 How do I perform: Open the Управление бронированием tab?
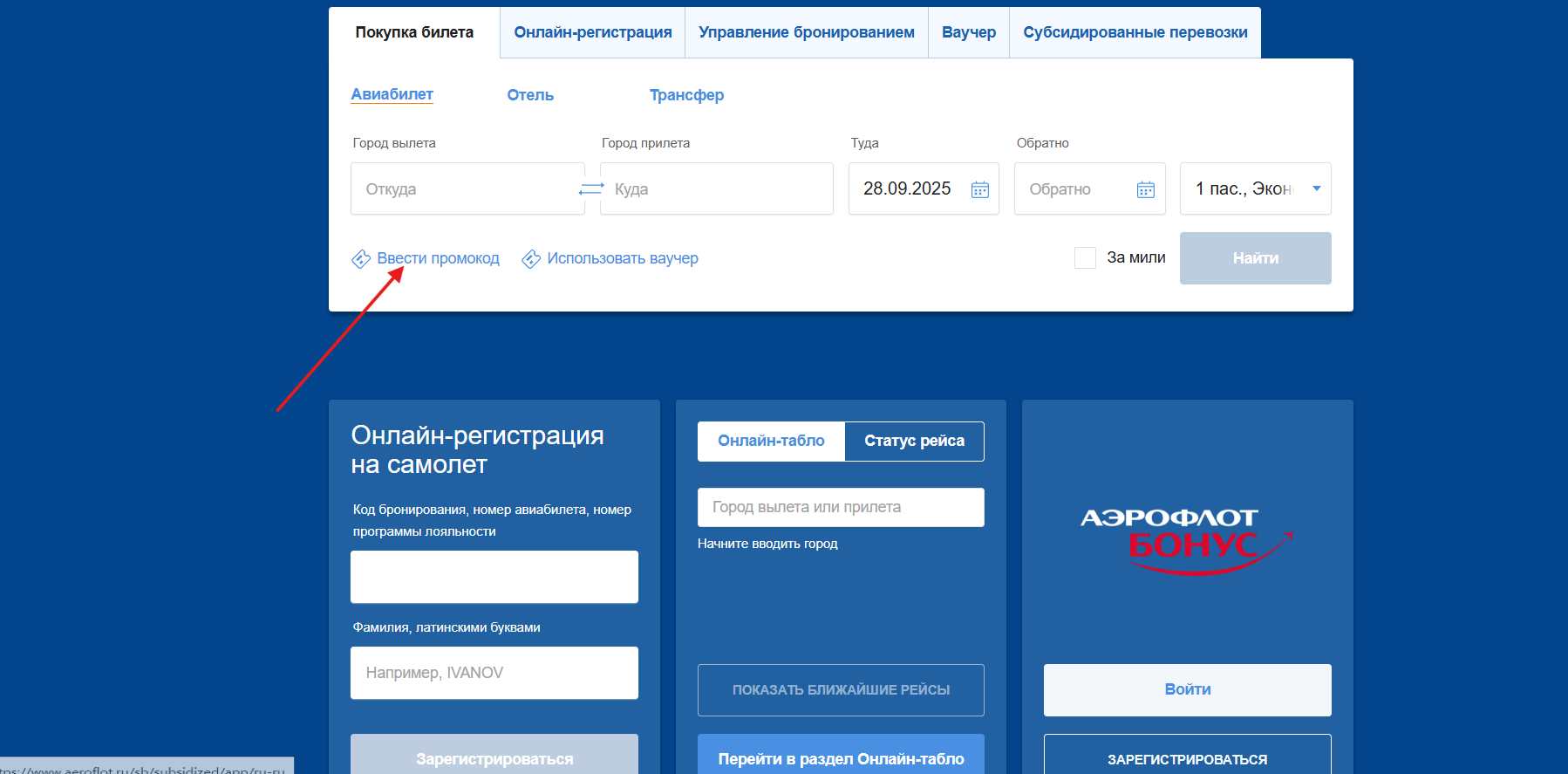point(806,32)
